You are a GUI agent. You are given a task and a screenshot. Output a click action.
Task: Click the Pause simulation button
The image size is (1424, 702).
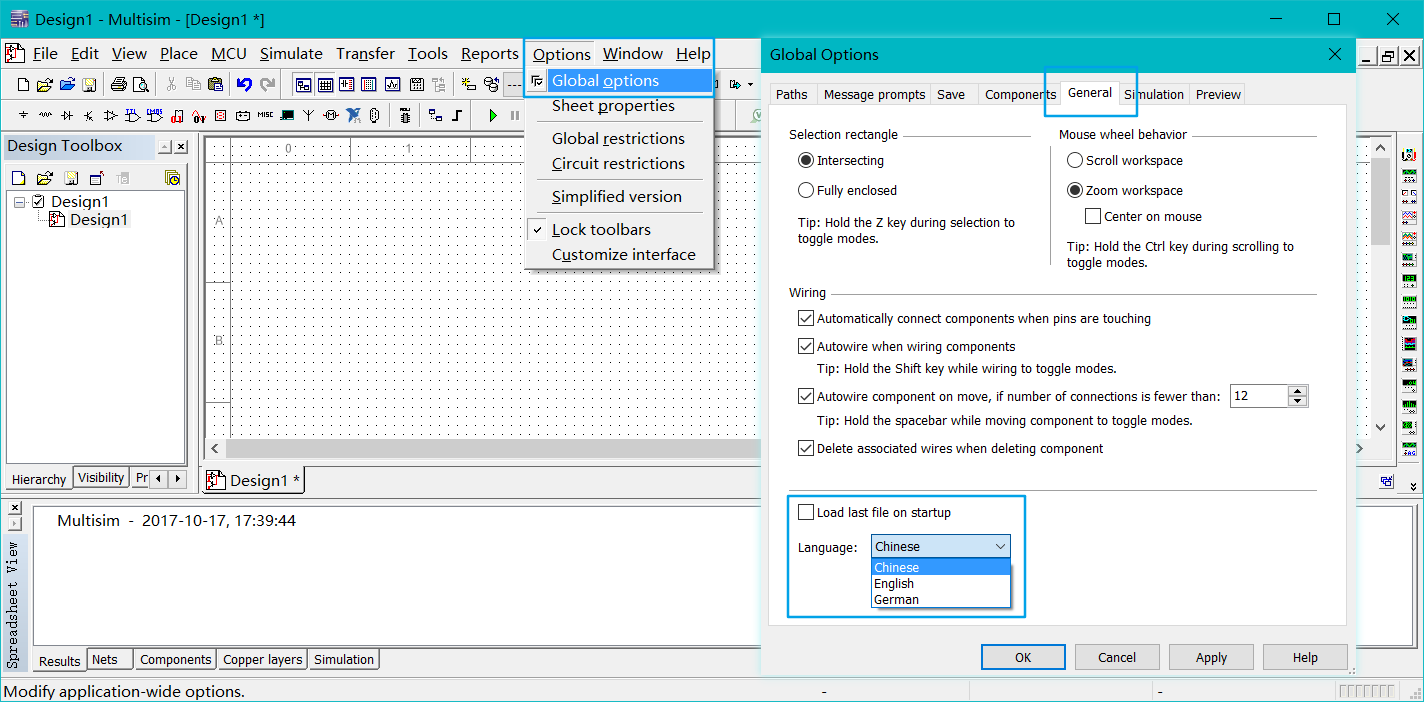pyautogui.click(x=515, y=115)
